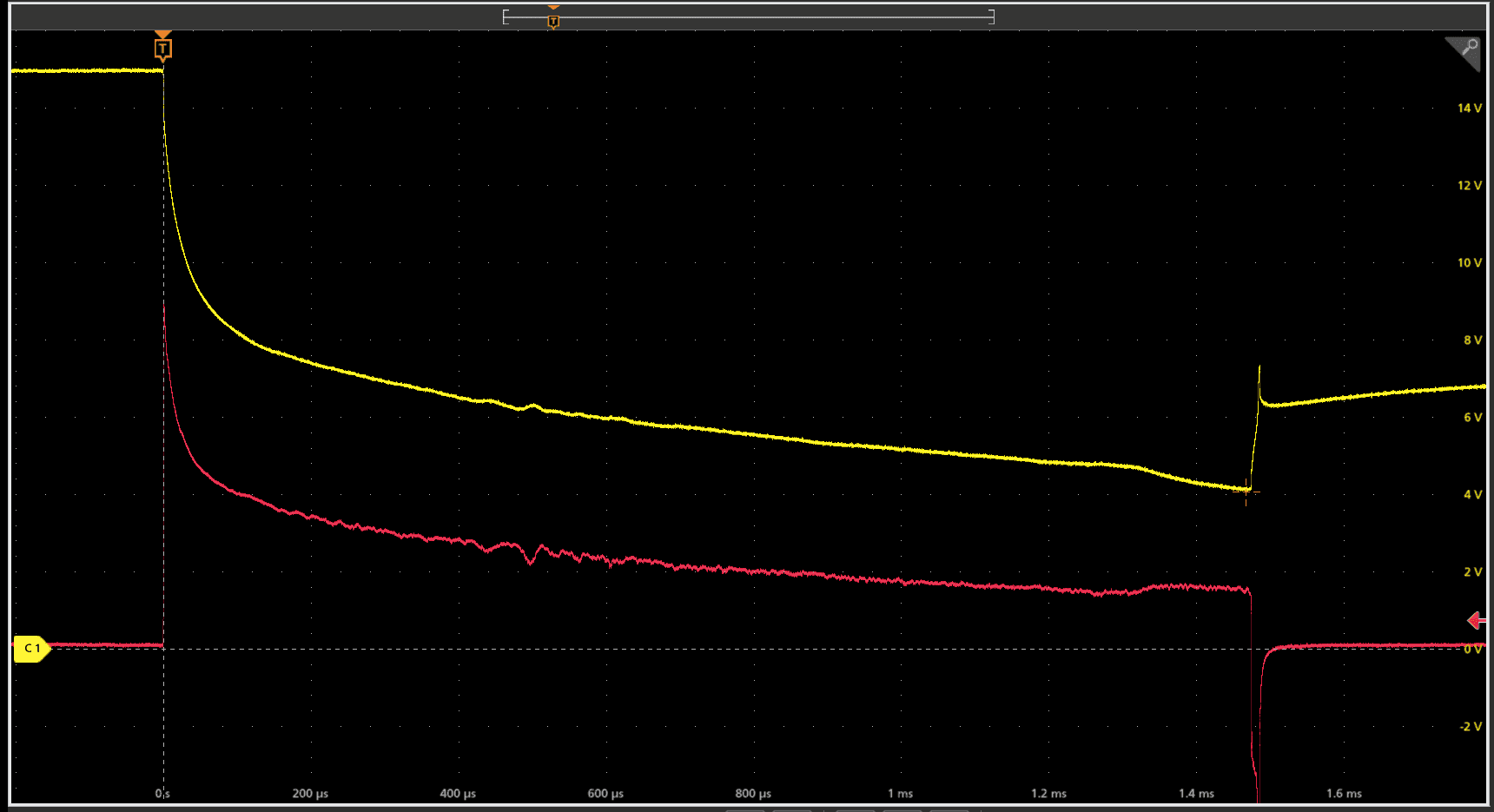Viewport: 1494px width, 812px height.
Task: Click the 14 V scale label on the right axis
Action: click(1469, 109)
